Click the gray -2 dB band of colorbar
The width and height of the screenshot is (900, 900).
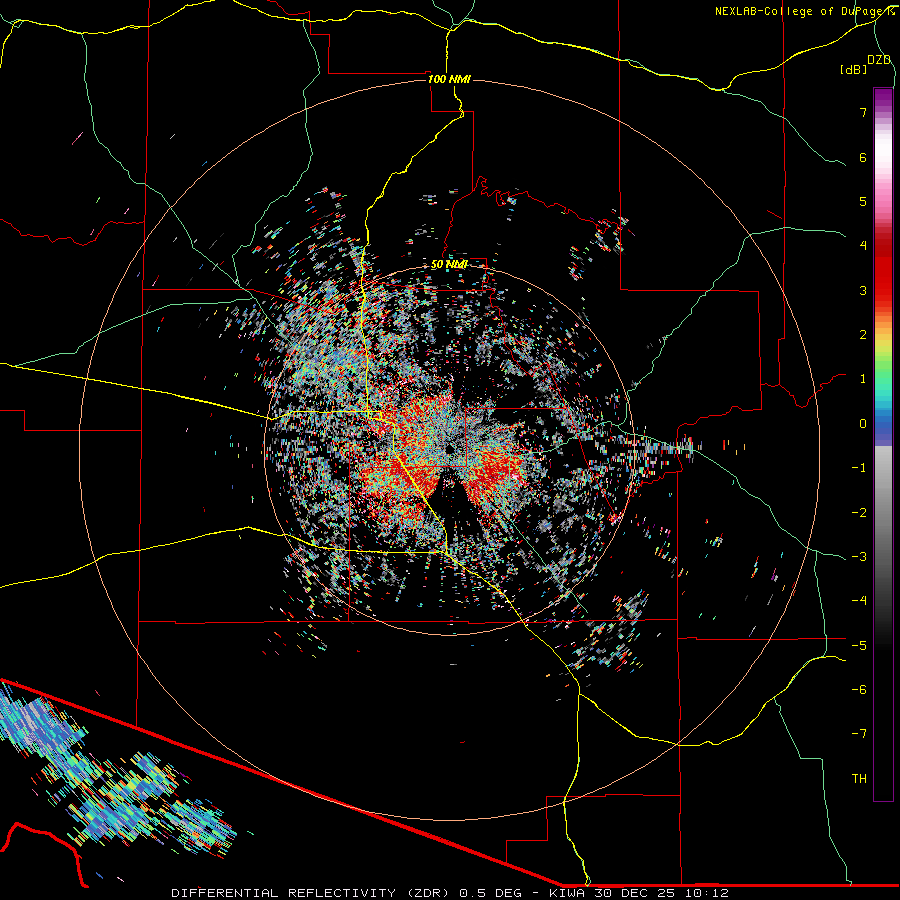tap(883, 513)
